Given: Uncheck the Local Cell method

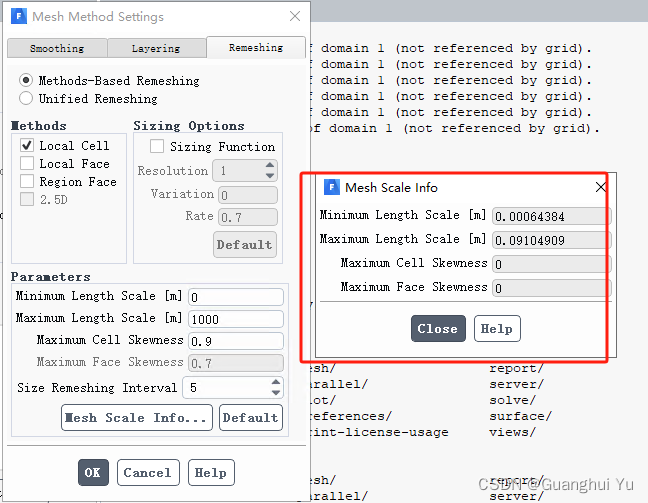Looking at the screenshot, I should [x=27, y=145].
